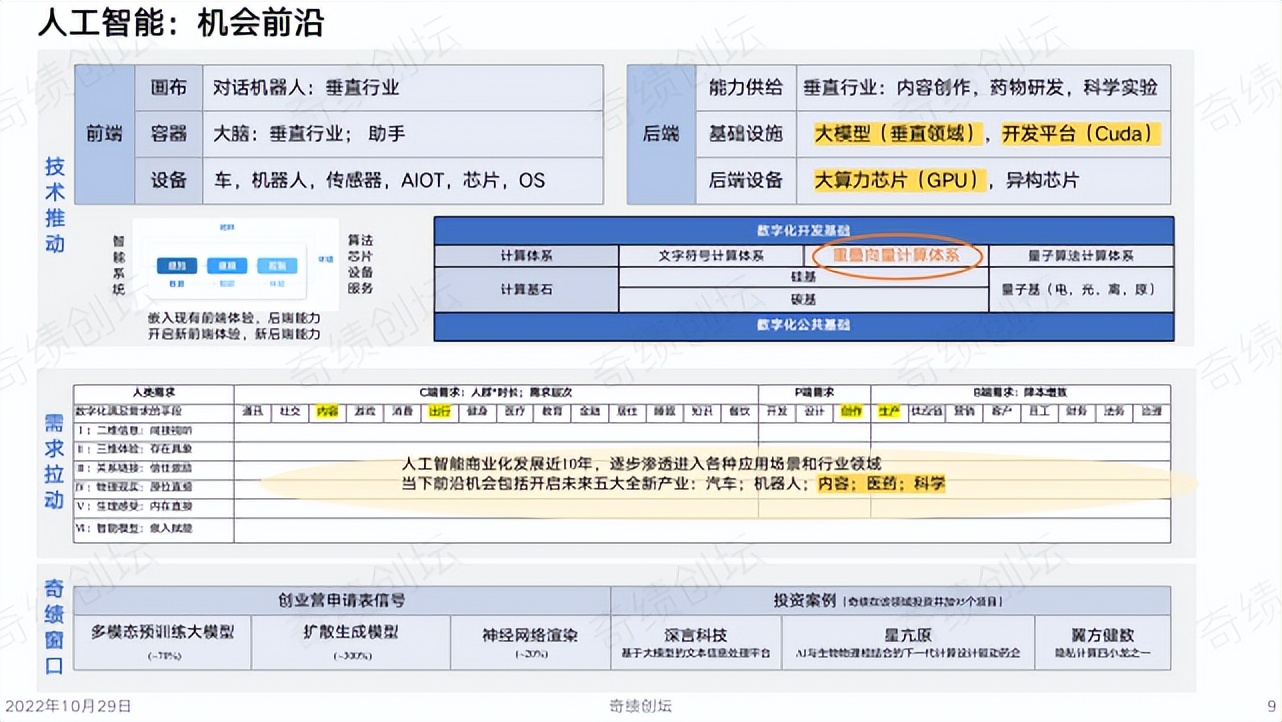This screenshot has width=1282, height=722.
Task: Click the middle blue button in the system diagram
Action: pos(227,265)
